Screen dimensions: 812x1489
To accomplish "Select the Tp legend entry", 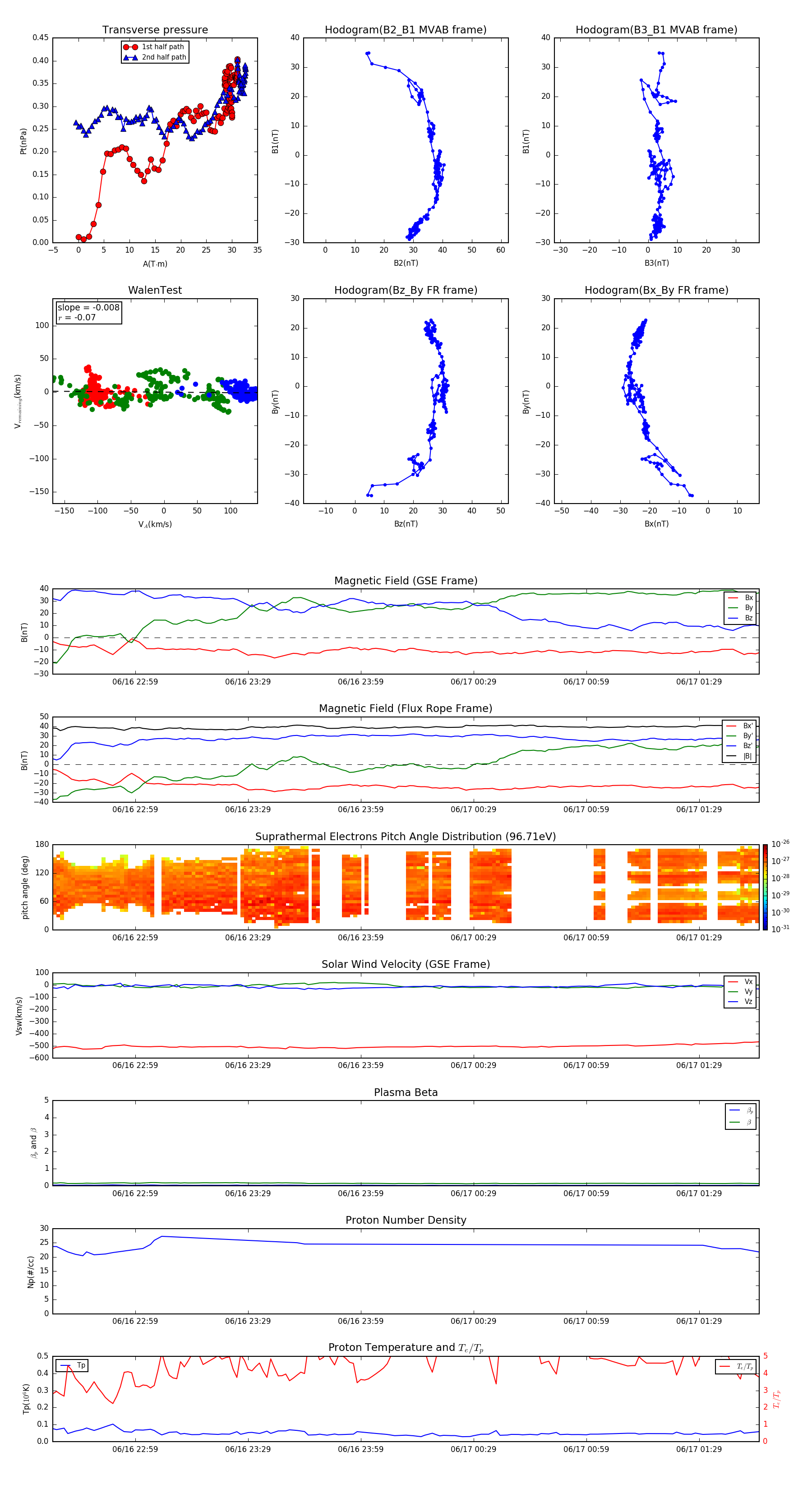I will [x=73, y=1365].
